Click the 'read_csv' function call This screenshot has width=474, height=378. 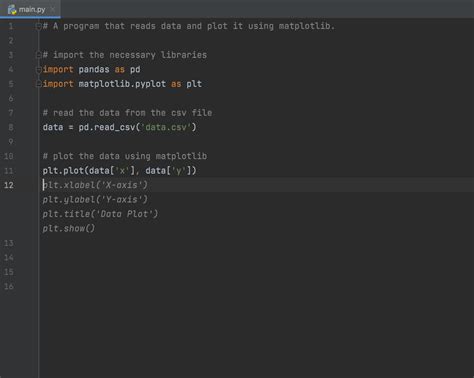(x=114, y=127)
